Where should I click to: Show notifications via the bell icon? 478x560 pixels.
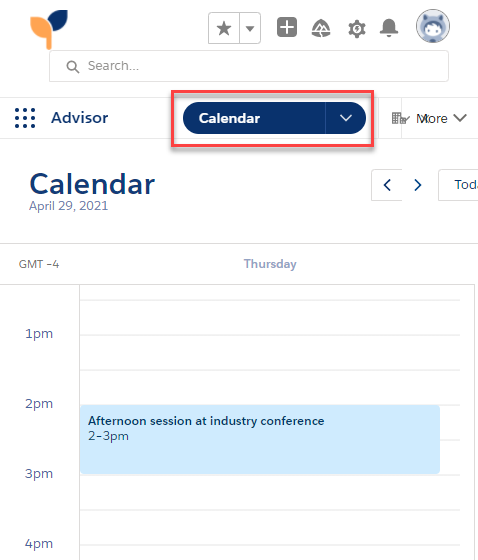389,28
